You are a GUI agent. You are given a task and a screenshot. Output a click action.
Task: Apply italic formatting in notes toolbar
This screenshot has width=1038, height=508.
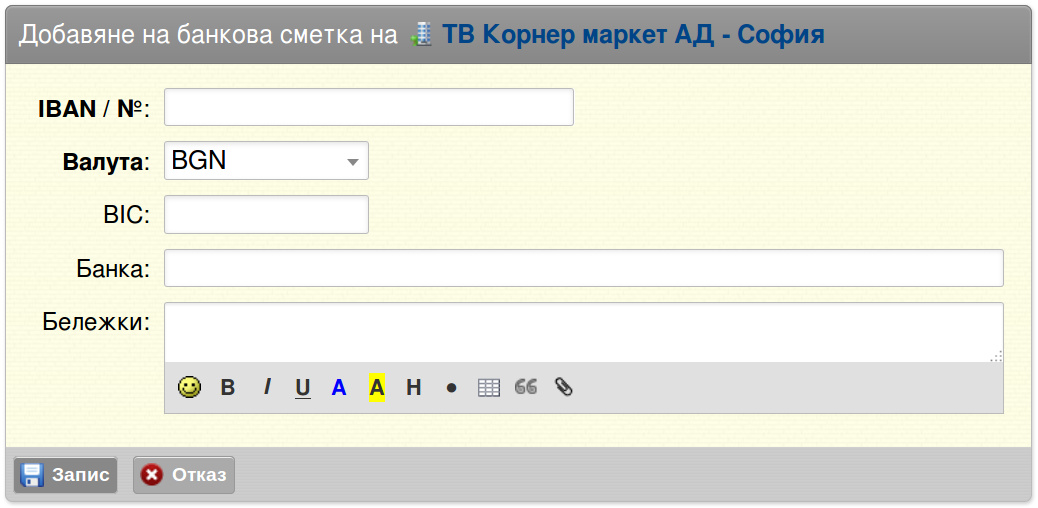pos(266,387)
